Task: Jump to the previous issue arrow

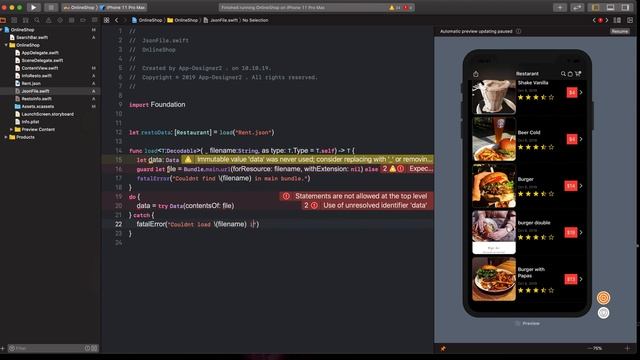Action: [x=594, y=20]
